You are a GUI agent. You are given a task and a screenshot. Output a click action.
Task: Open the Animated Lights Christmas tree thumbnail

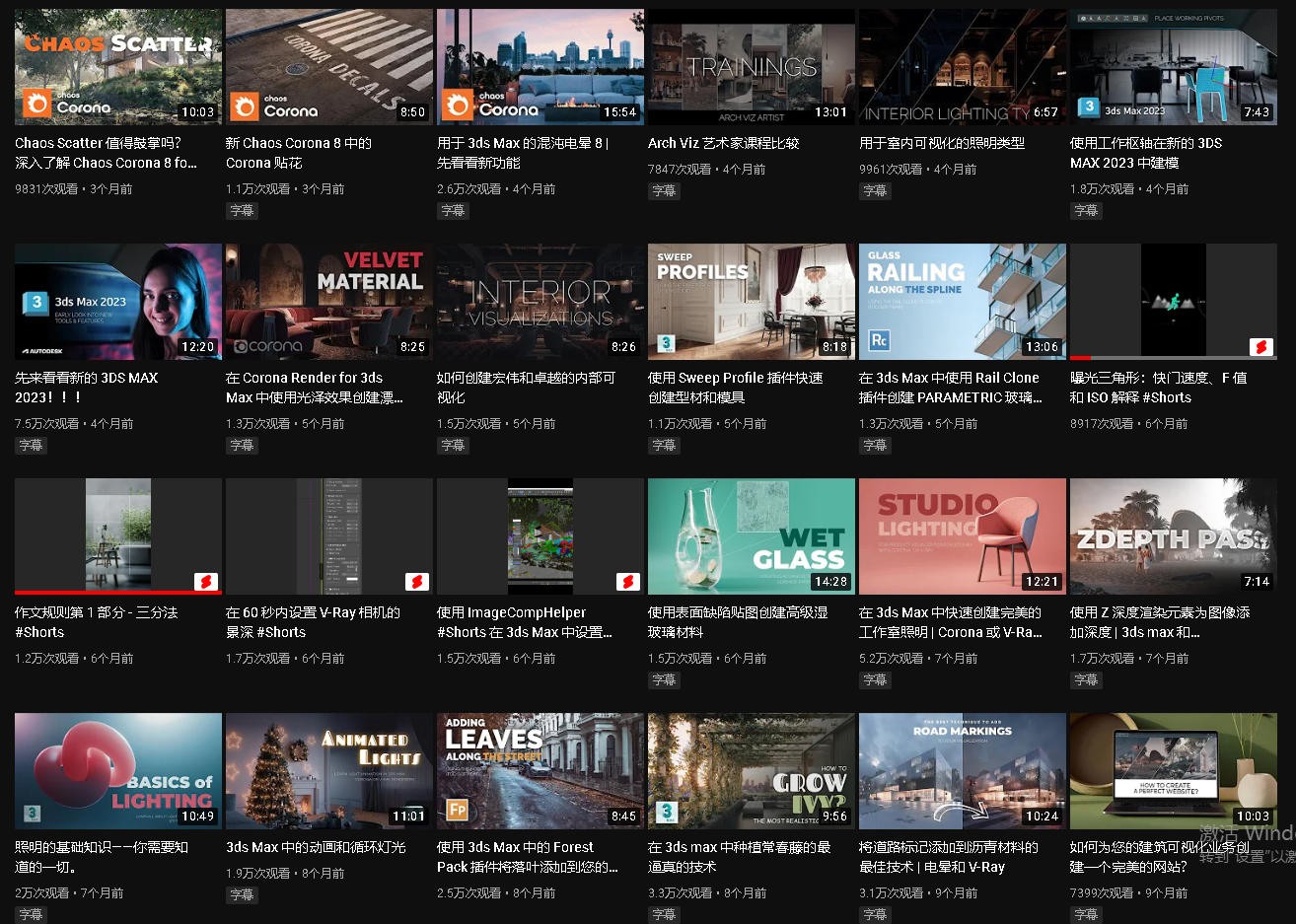tap(329, 771)
